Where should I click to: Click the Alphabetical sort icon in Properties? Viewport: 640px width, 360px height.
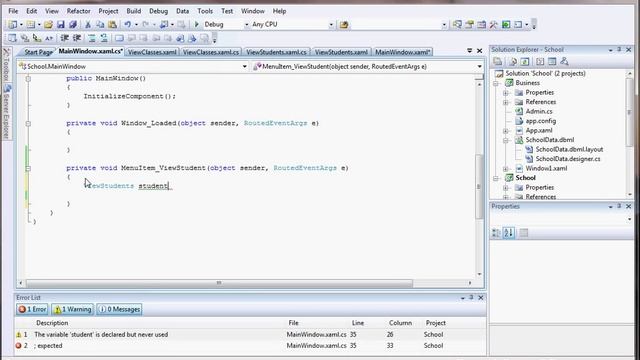pyautogui.click(x=509, y=233)
